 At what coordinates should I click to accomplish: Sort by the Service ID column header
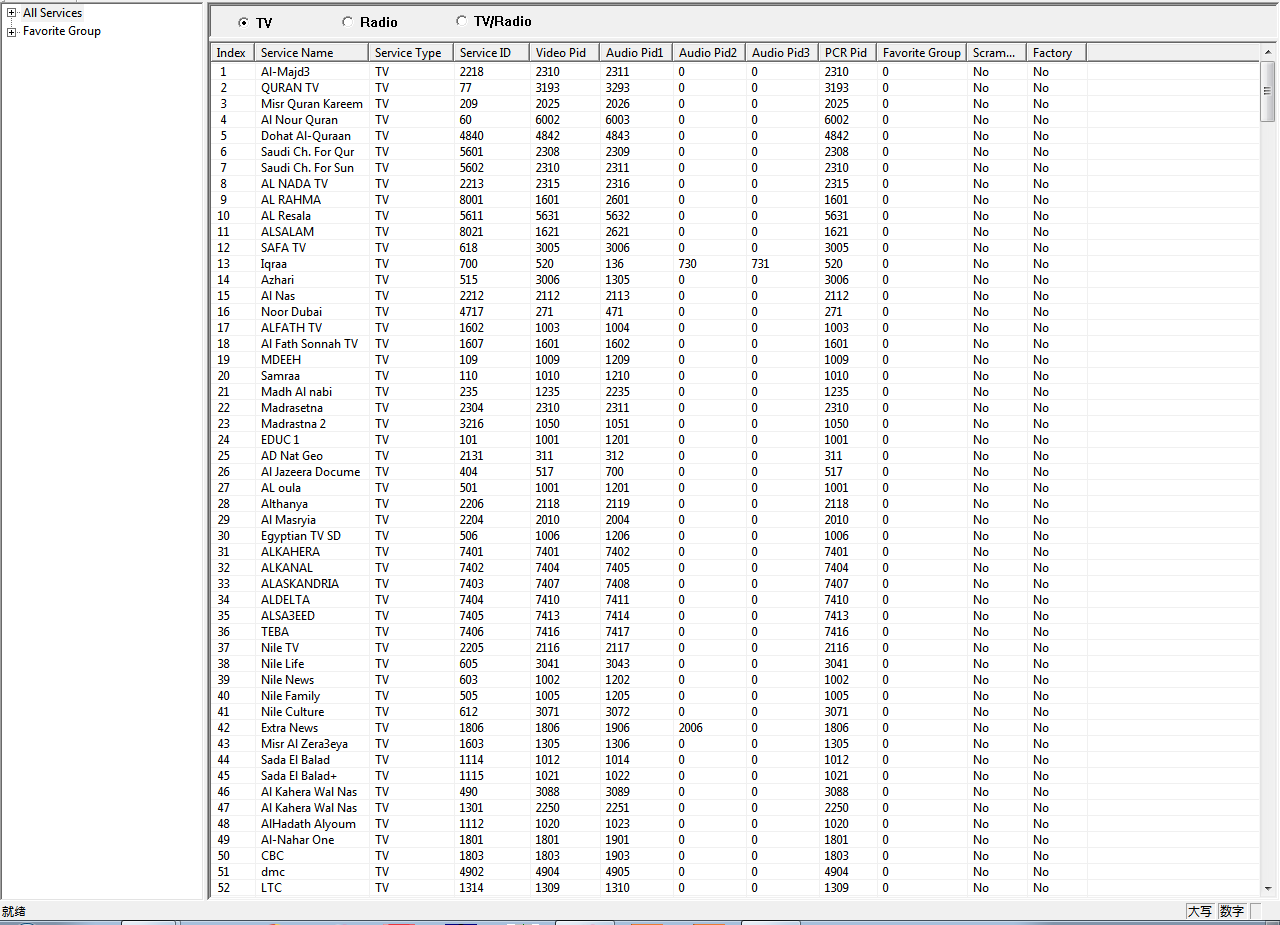490,52
